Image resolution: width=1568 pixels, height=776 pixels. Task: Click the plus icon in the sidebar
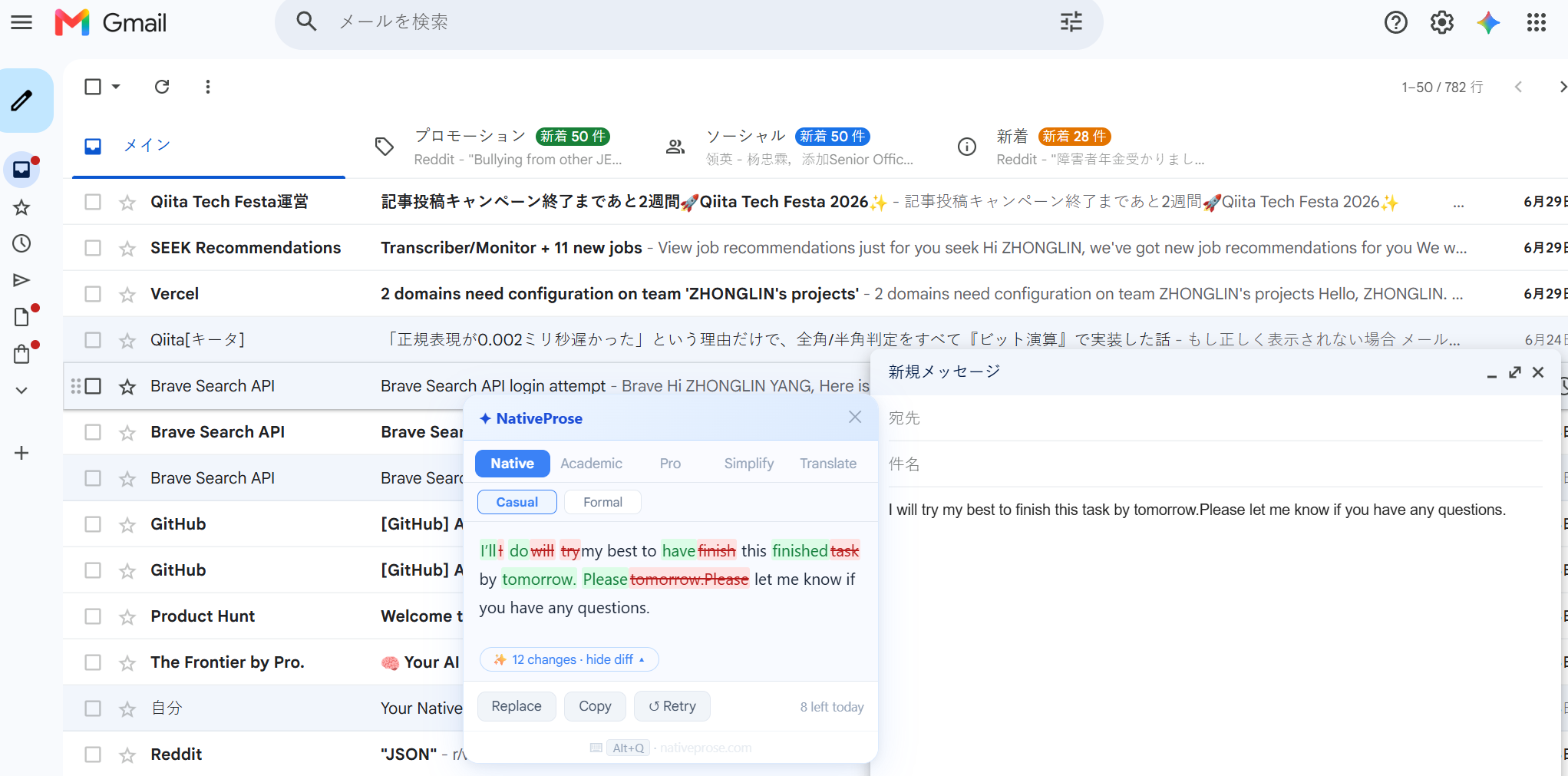(x=21, y=453)
